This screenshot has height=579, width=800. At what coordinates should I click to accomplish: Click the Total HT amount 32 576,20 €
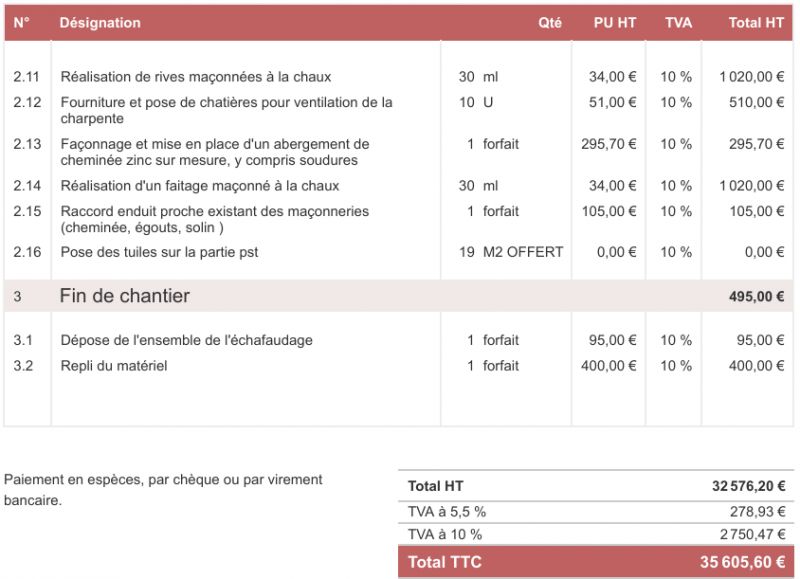[x=748, y=486]
